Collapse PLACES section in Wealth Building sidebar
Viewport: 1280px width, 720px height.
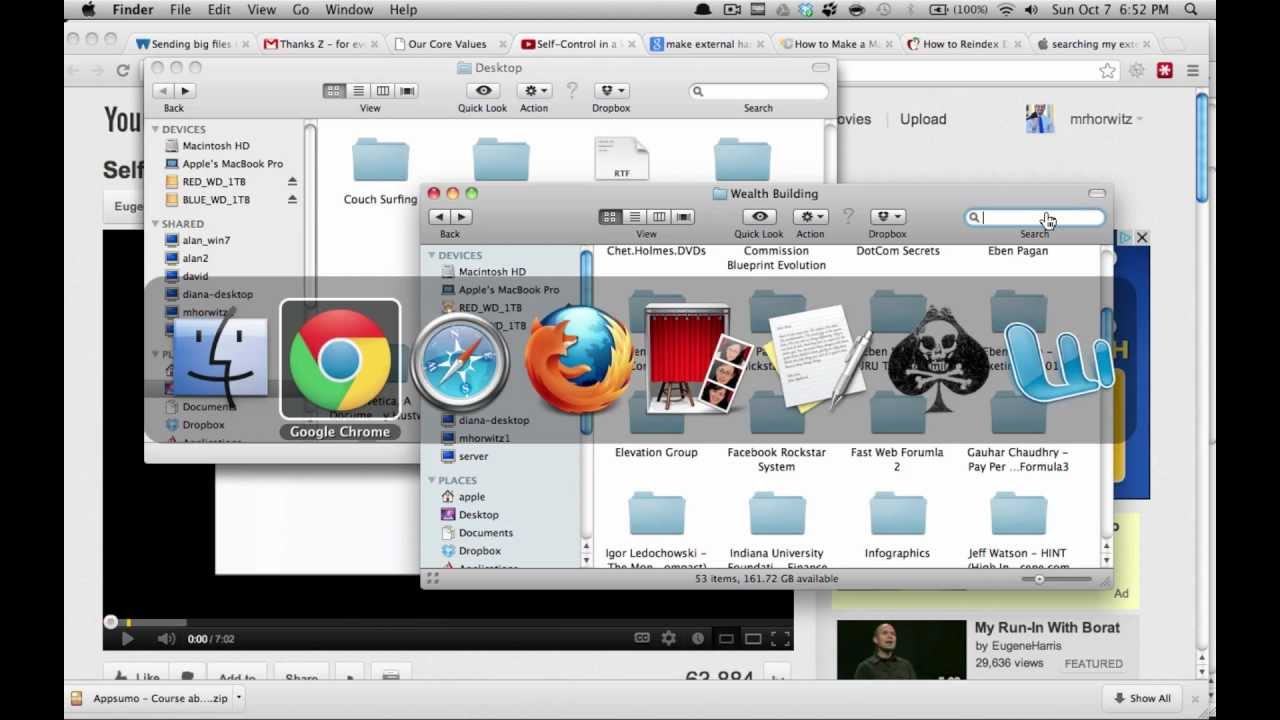(432, 480)
